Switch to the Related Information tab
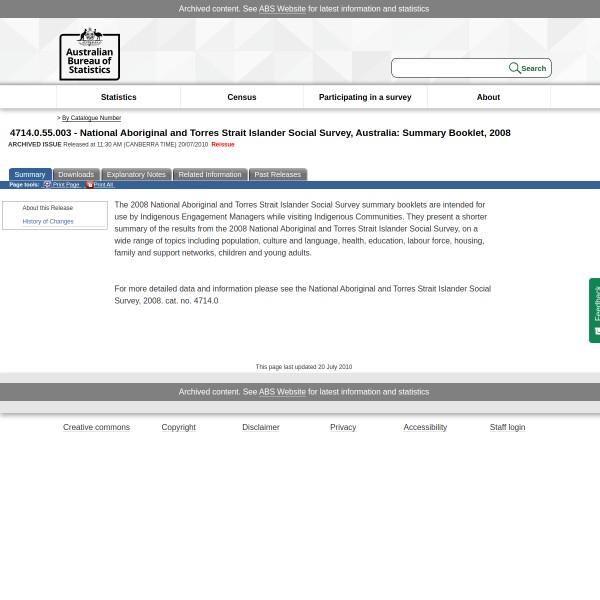 (210, 174)
